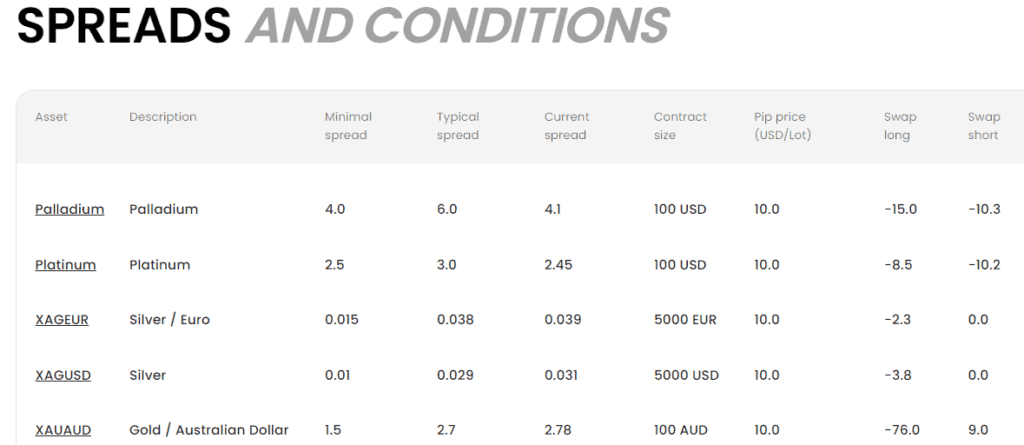The width and height of the screenshot is (1024, 445).
Task: Click the Swap short column header
Action: pos(984,126)
